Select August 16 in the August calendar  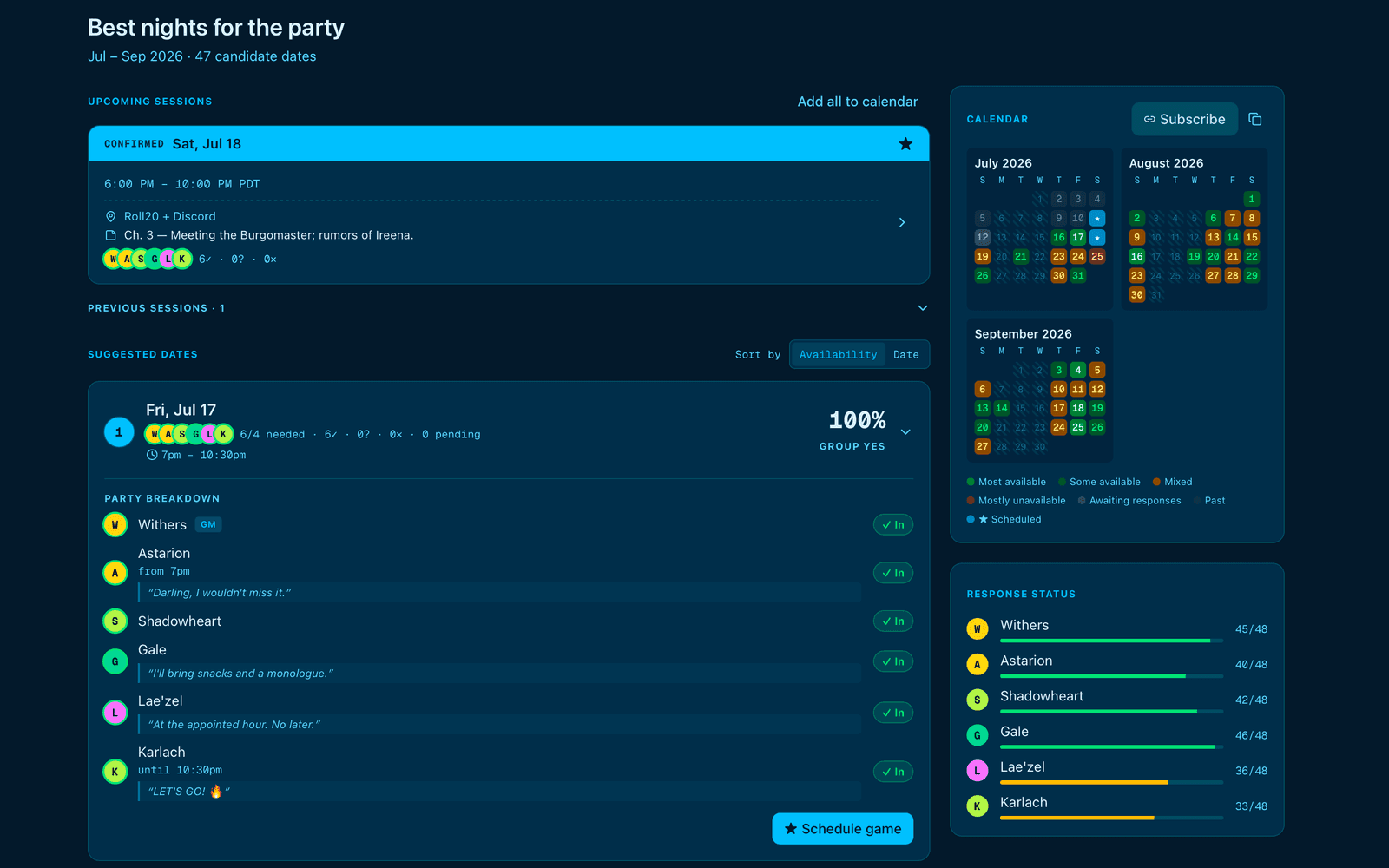coord(1137,256)
